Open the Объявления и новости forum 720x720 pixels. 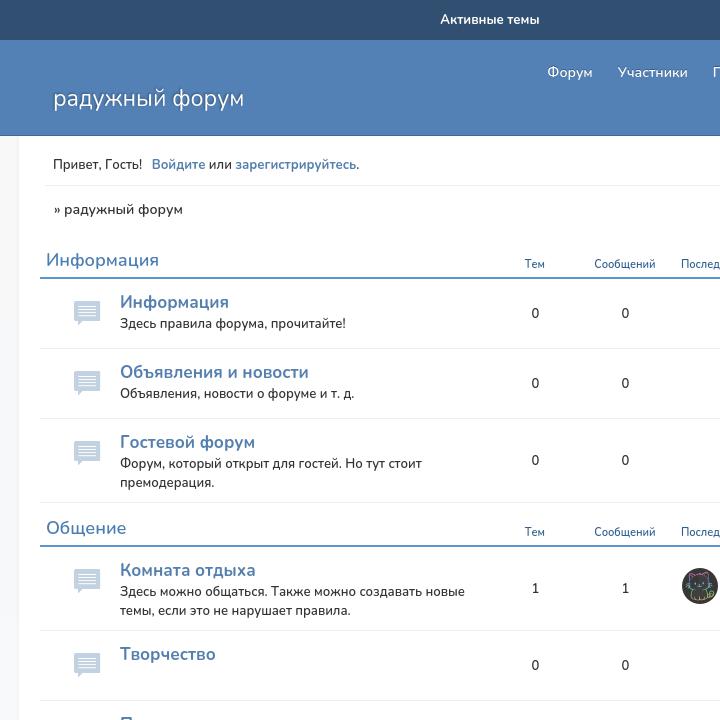click(x=214, y=372)
